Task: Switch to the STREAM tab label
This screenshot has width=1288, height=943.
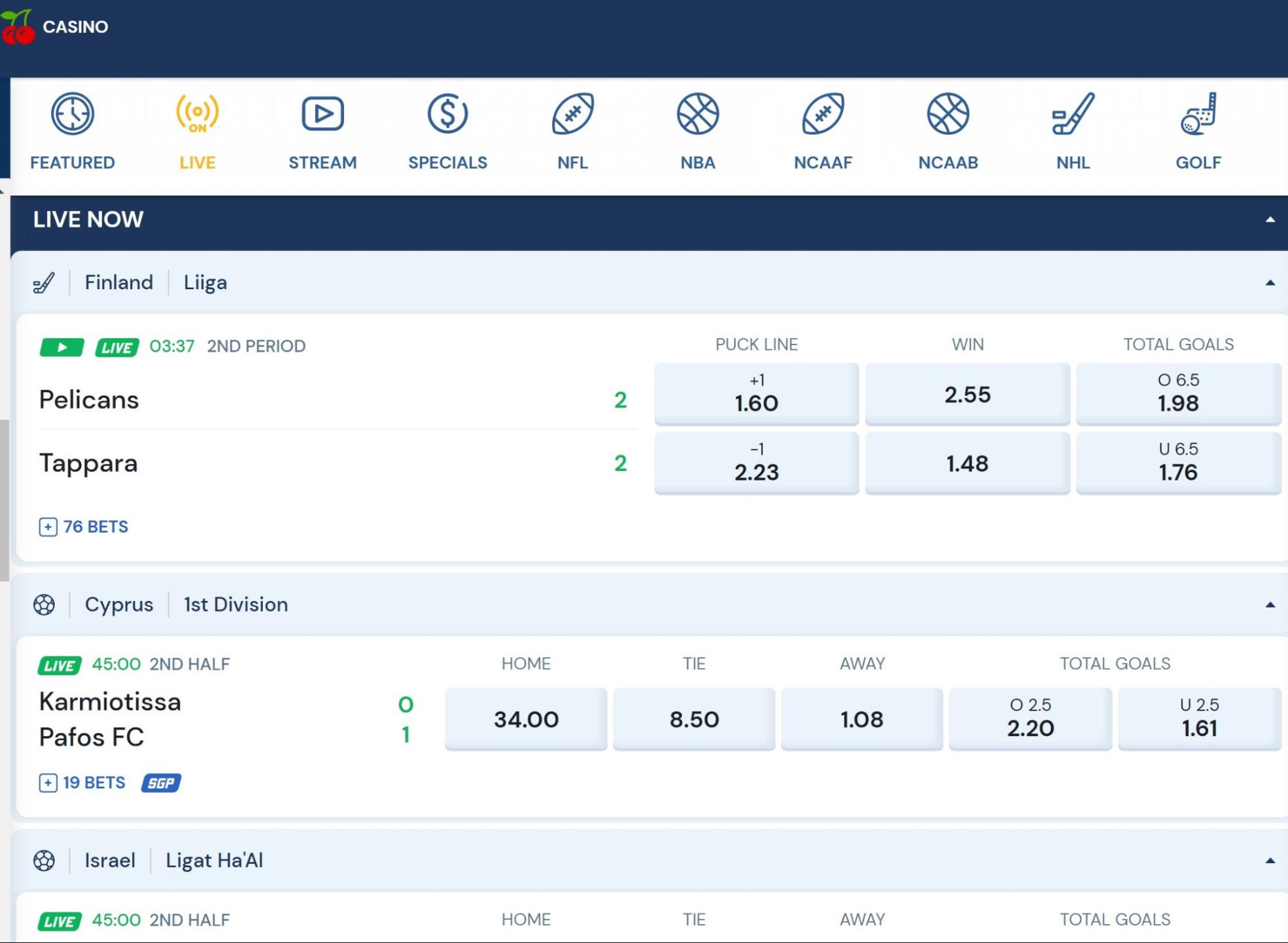Action: [x=323, y=162]
